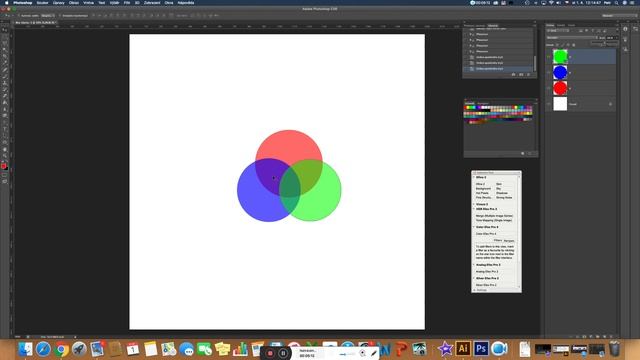Open the Info panel icon in collapsed dock
This screenshot has height=360, width=640.
point(625,29)
